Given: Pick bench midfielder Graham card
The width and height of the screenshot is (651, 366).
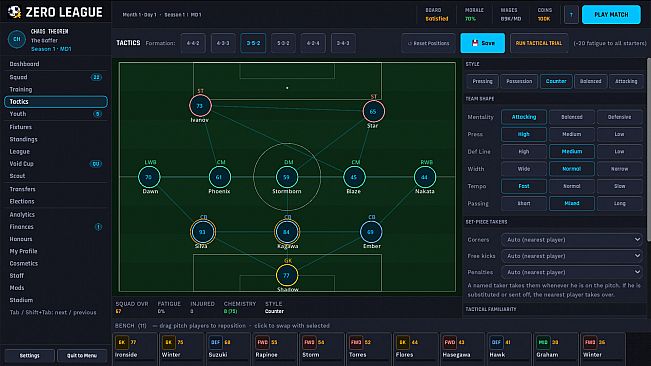Looking at the screenshot, I should click(x=556, y=349).
